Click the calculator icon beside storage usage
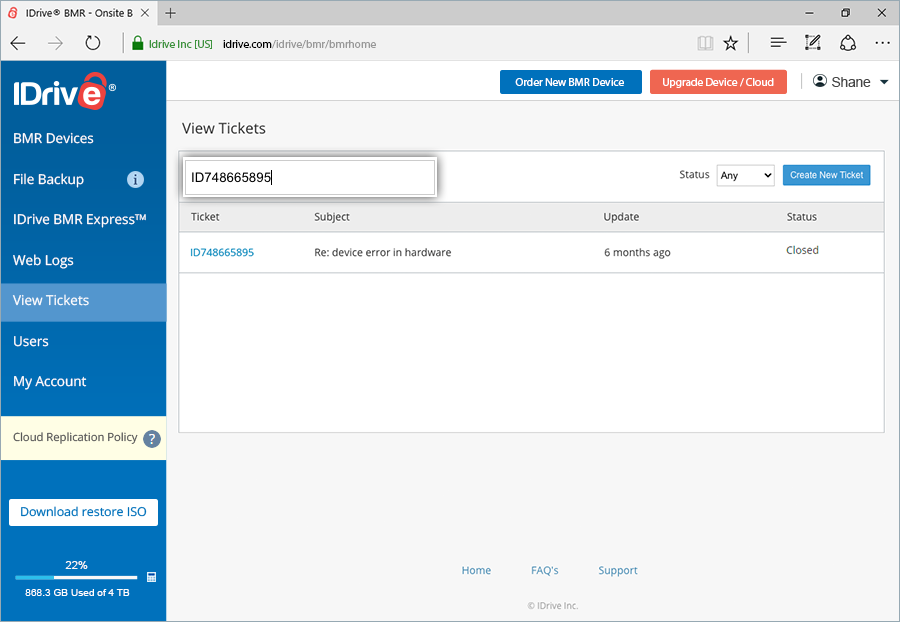This screenshot has height=622, width=900. (x=152, y=577)
